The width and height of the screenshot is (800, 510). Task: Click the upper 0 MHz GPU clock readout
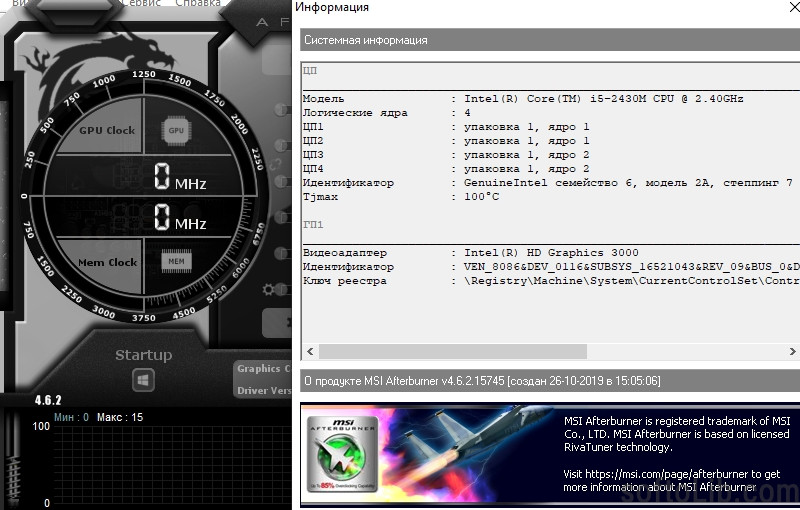pos(180,176)
